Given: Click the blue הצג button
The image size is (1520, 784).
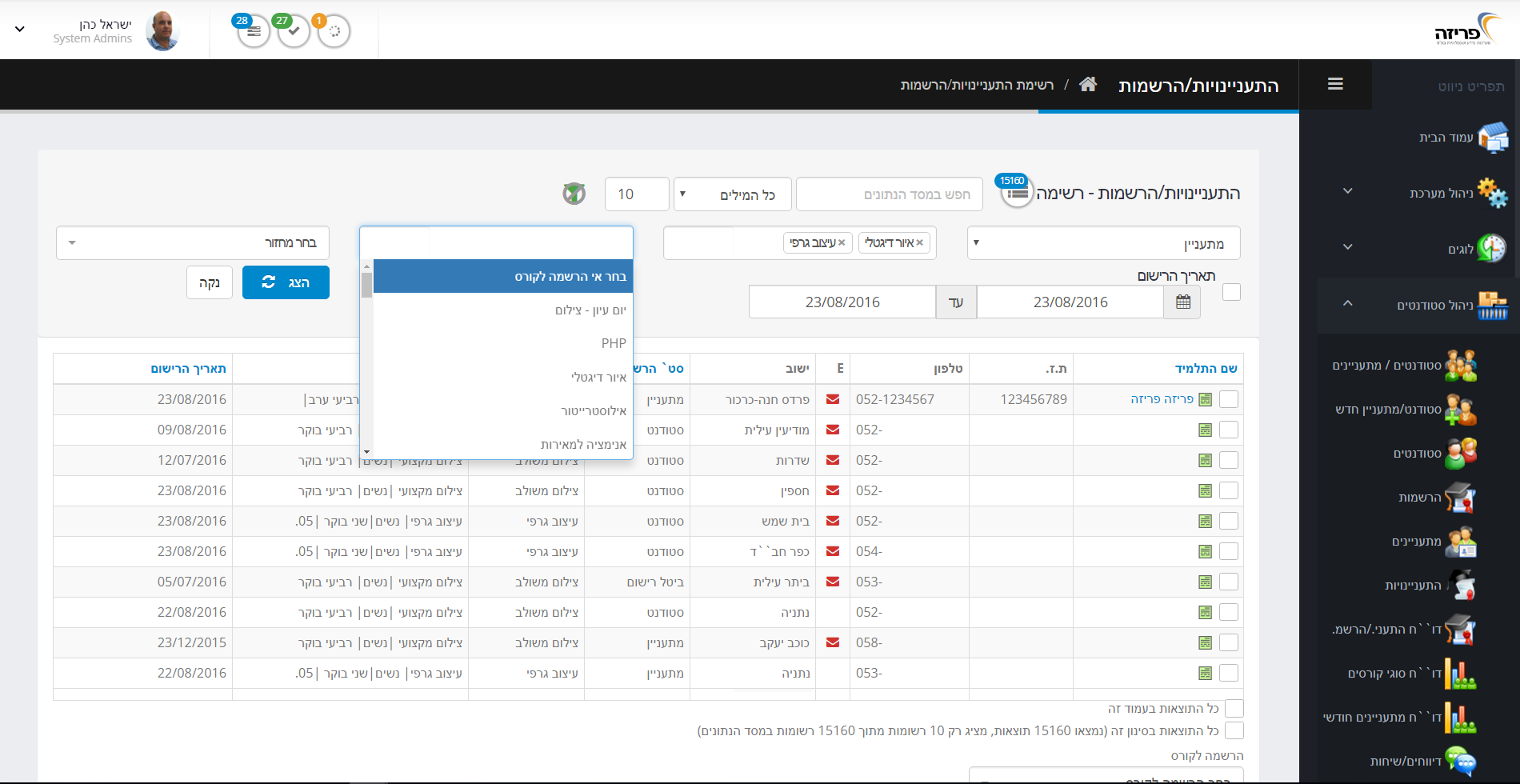Looking at the screenshot, I should (x=286, y=282).
